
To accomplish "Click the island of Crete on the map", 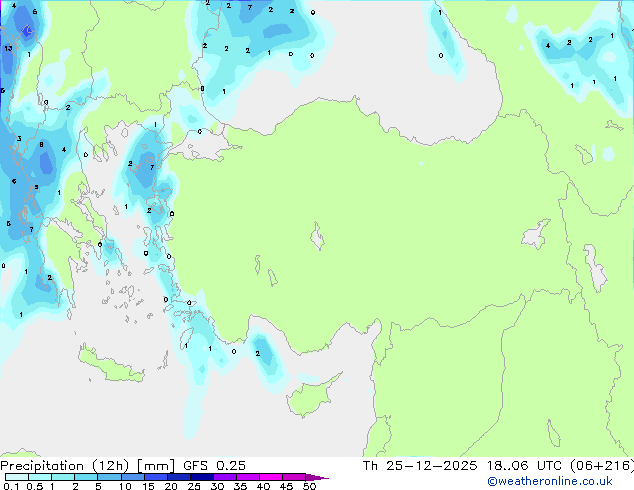I will (x=111, y=366).
